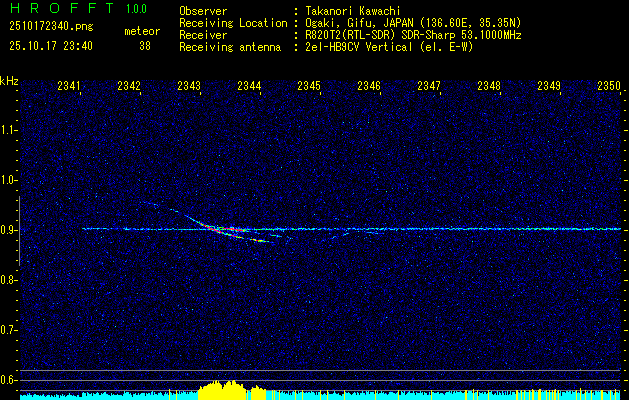Click the 1.0 frequency axis label
This screenshot has height=400, width=629.
click(x=9, y=180)
